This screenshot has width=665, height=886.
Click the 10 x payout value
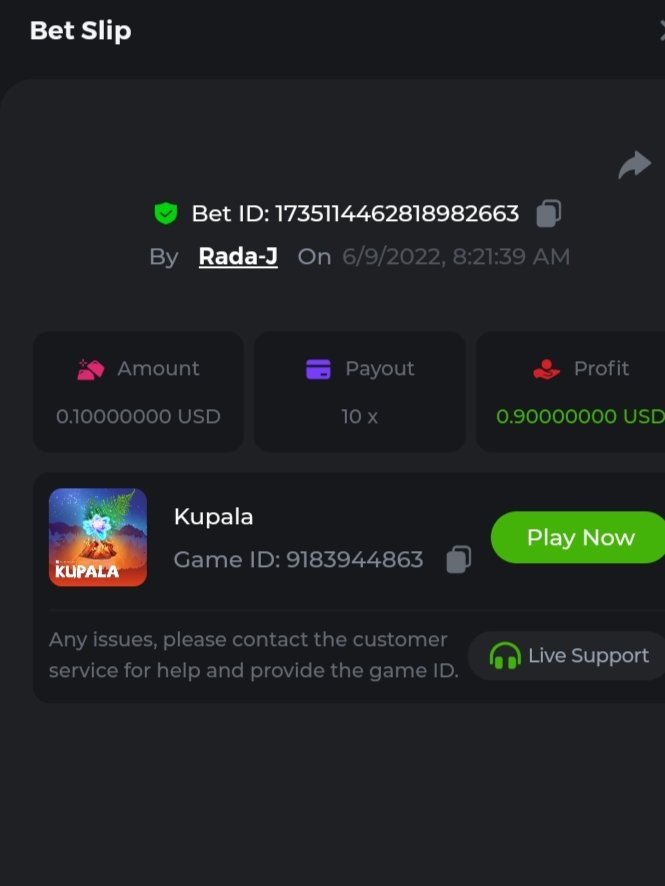pos(359,416)
